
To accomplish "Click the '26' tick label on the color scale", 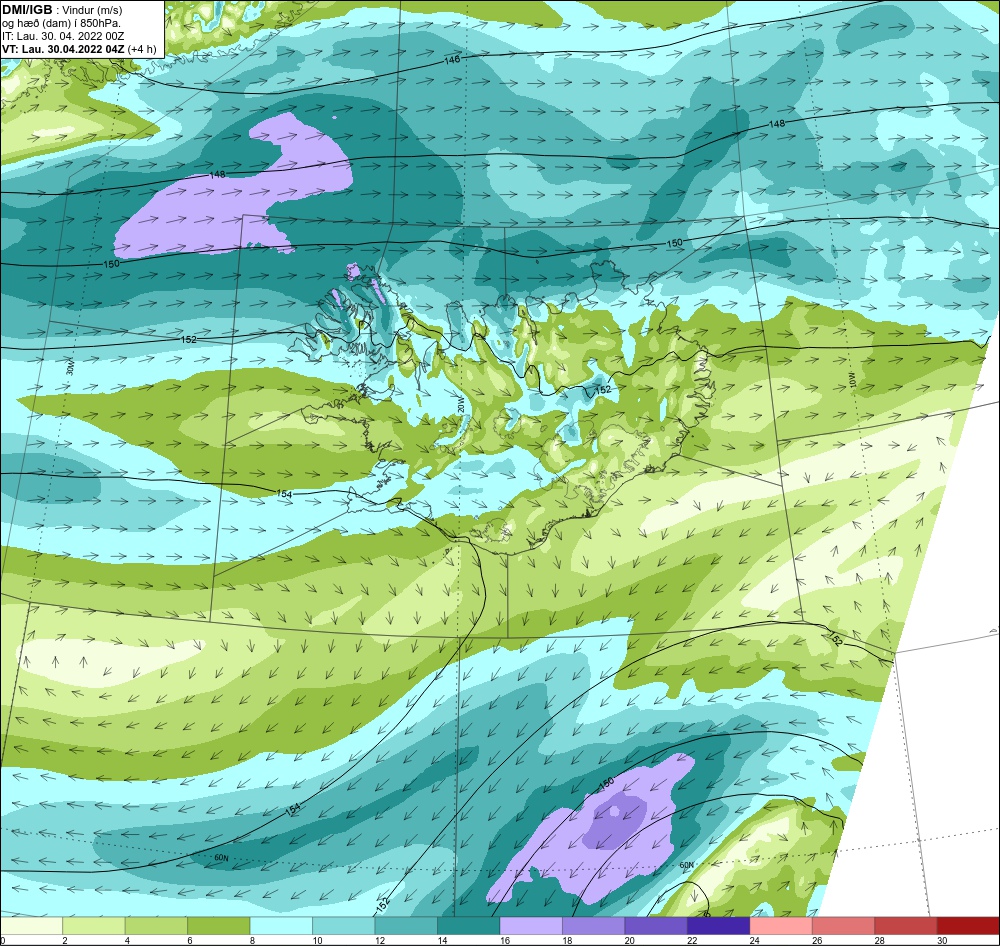I will coord(817,940).
